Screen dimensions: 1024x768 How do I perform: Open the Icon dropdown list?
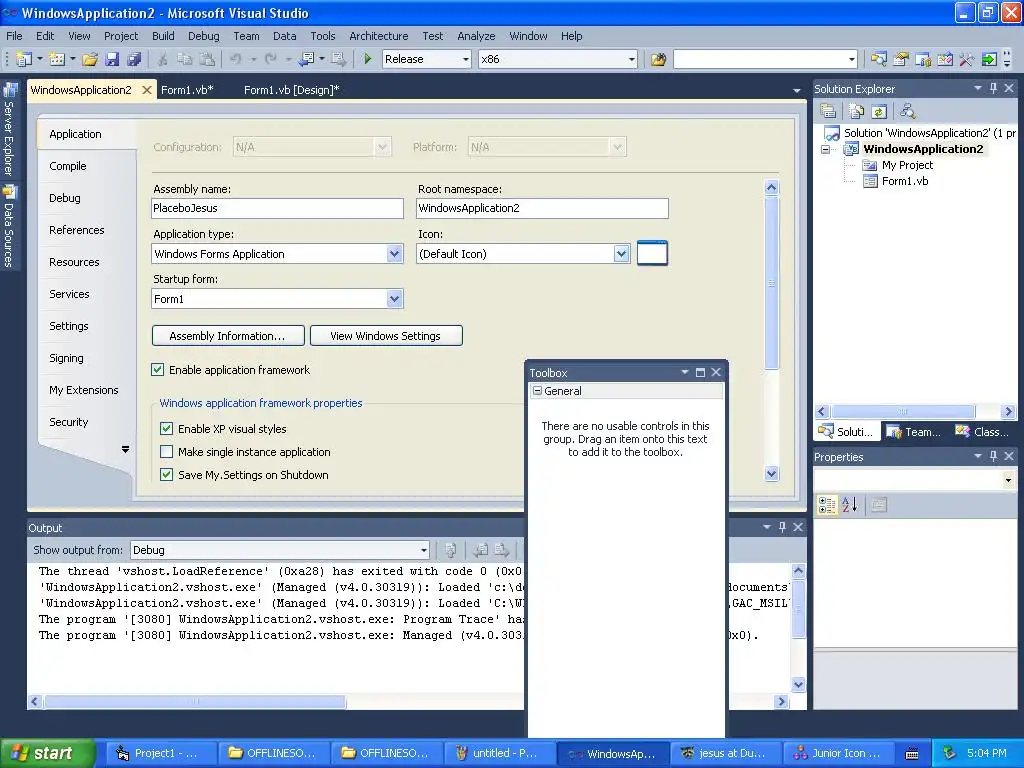[621, 253]
